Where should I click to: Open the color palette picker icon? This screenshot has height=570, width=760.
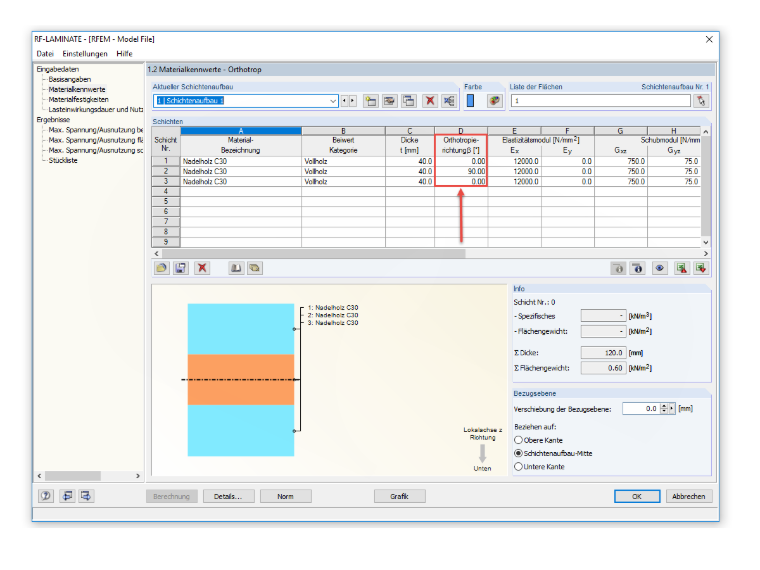click(x=494, y=101)
